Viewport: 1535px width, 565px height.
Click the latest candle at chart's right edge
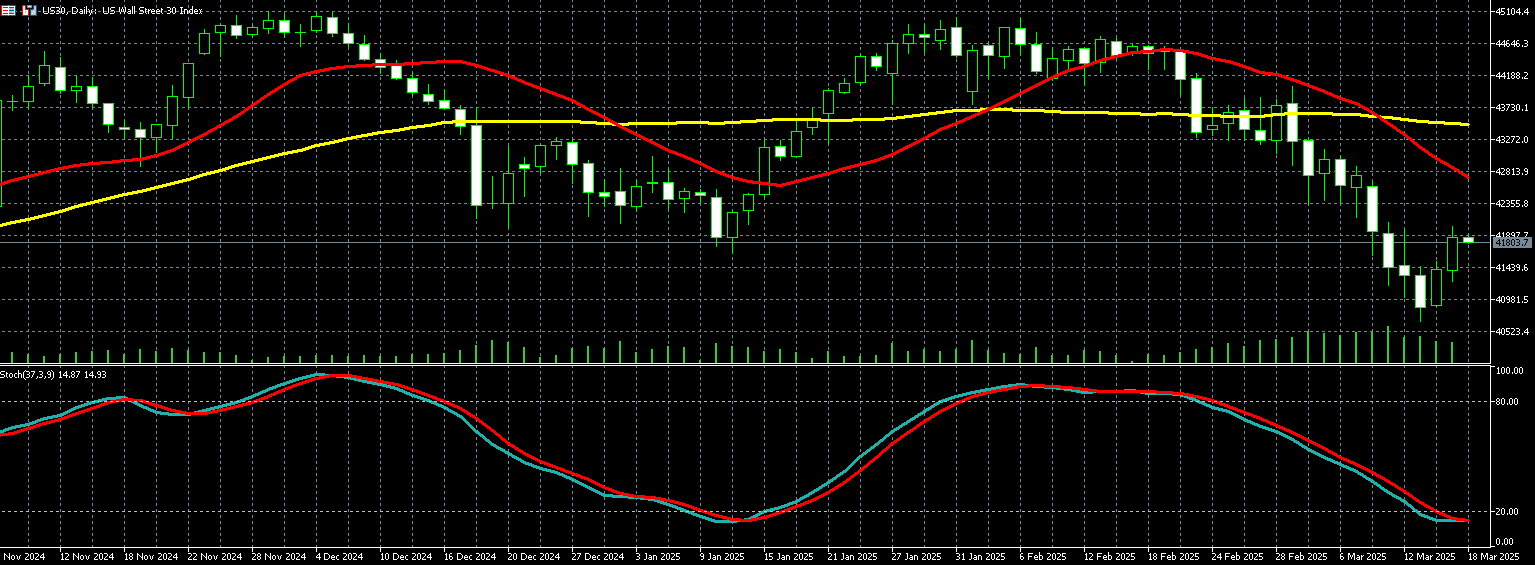[x=1468, y=239]
